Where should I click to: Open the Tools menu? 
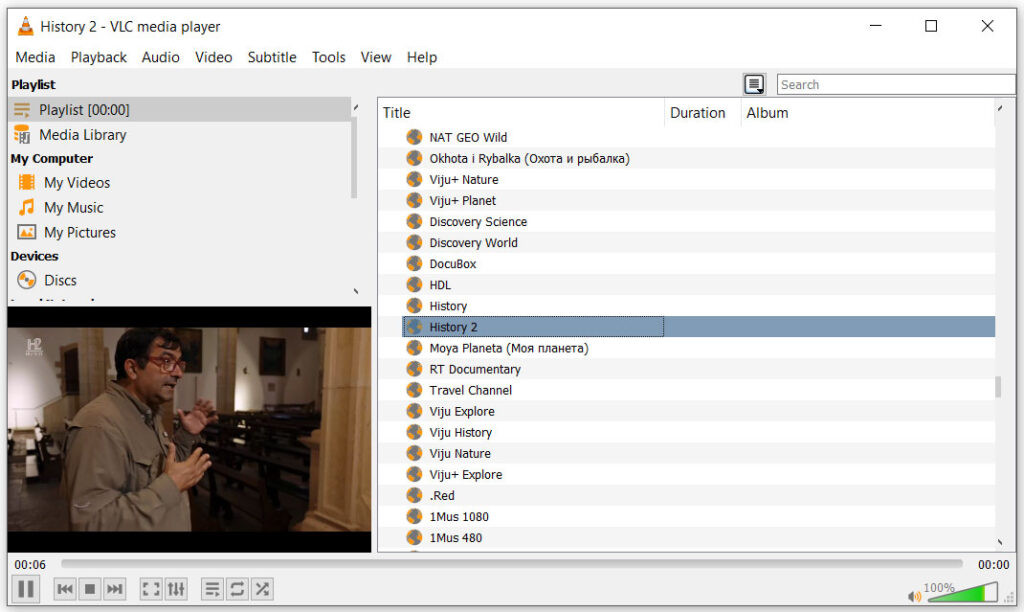328,57
